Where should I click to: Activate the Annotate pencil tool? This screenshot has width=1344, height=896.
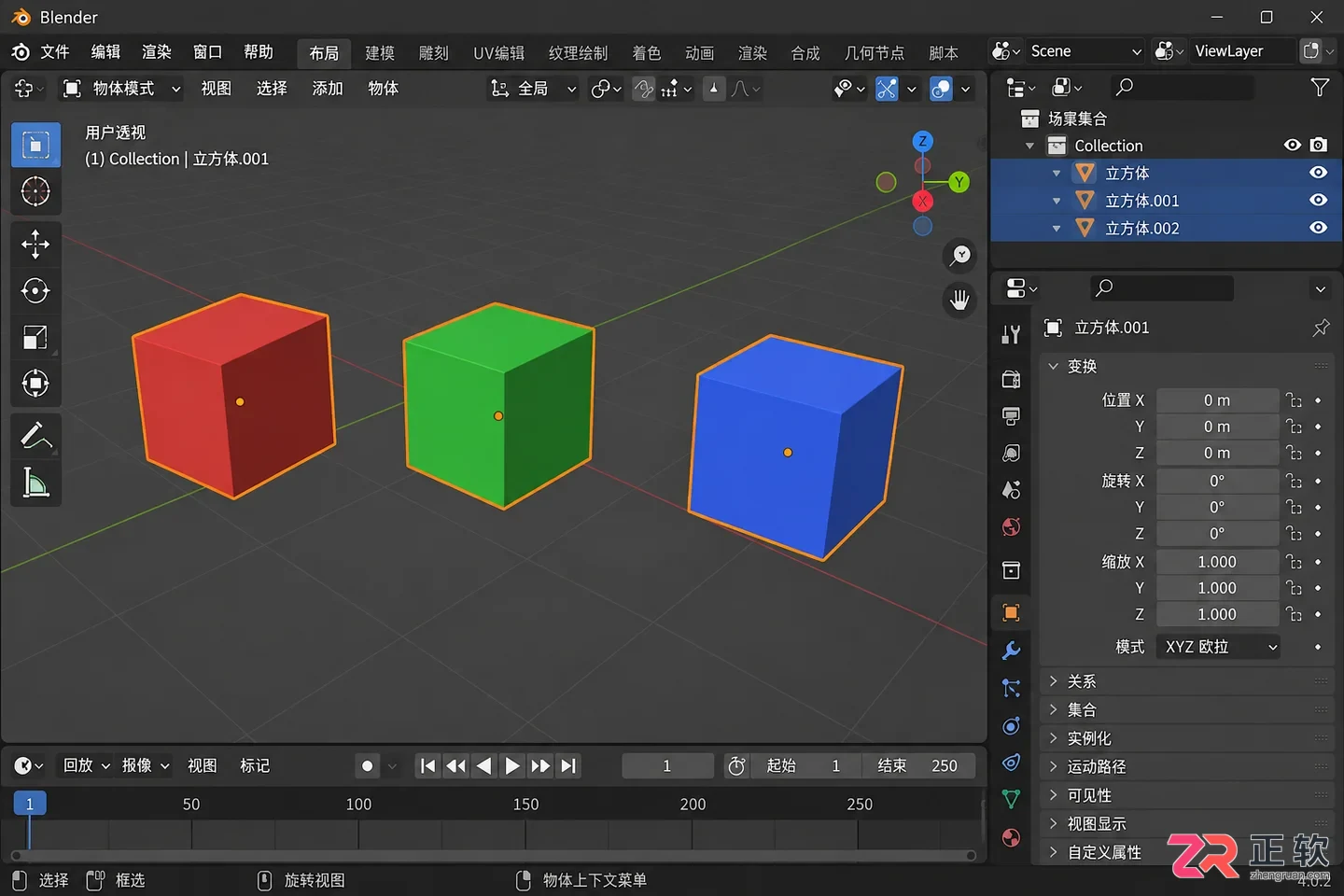coord(35,436)
